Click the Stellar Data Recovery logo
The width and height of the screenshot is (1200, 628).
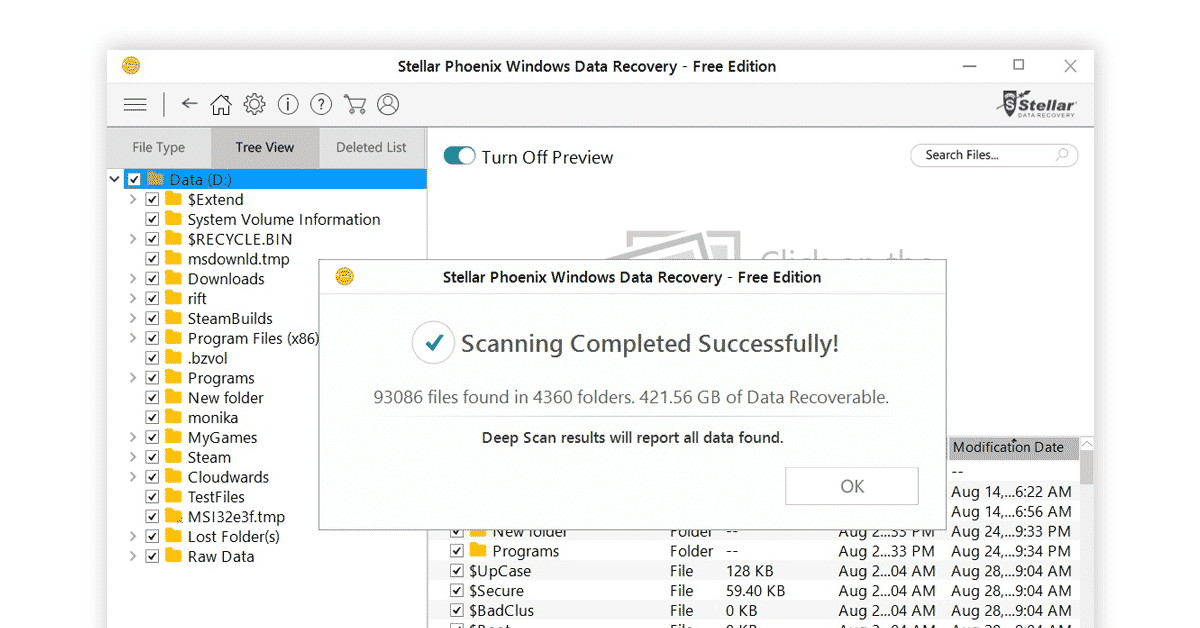pos(1038,103)
